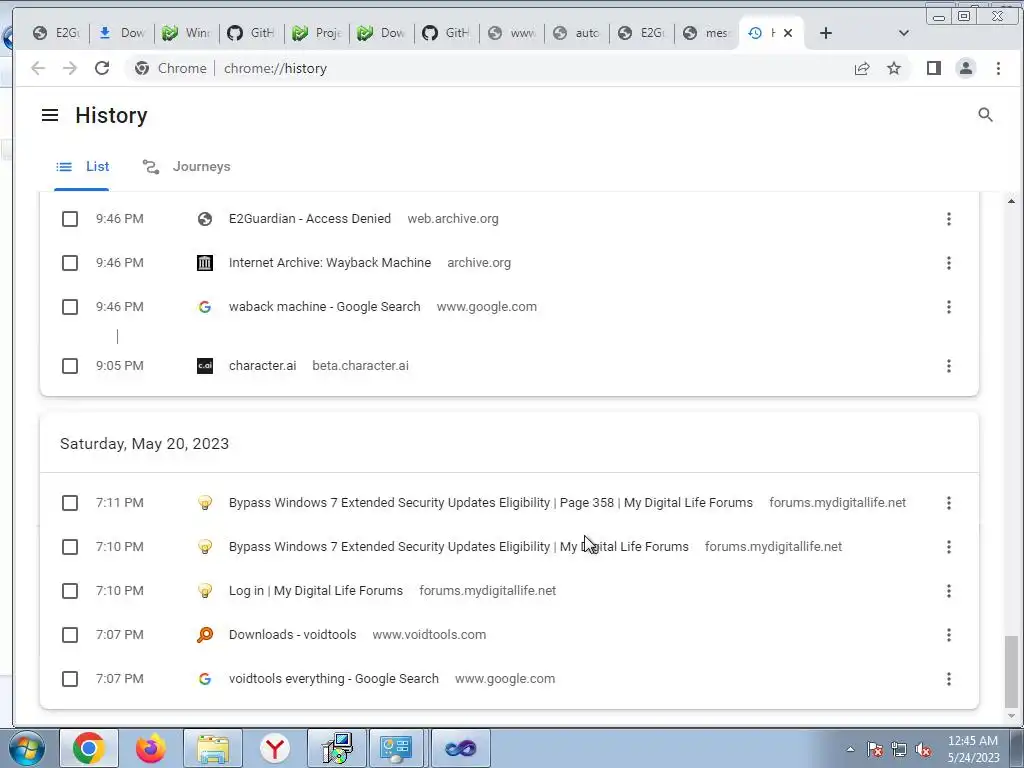Click the scrollbar down arrow
This screenshot has width=1024, height=768.
(1011, 716)
